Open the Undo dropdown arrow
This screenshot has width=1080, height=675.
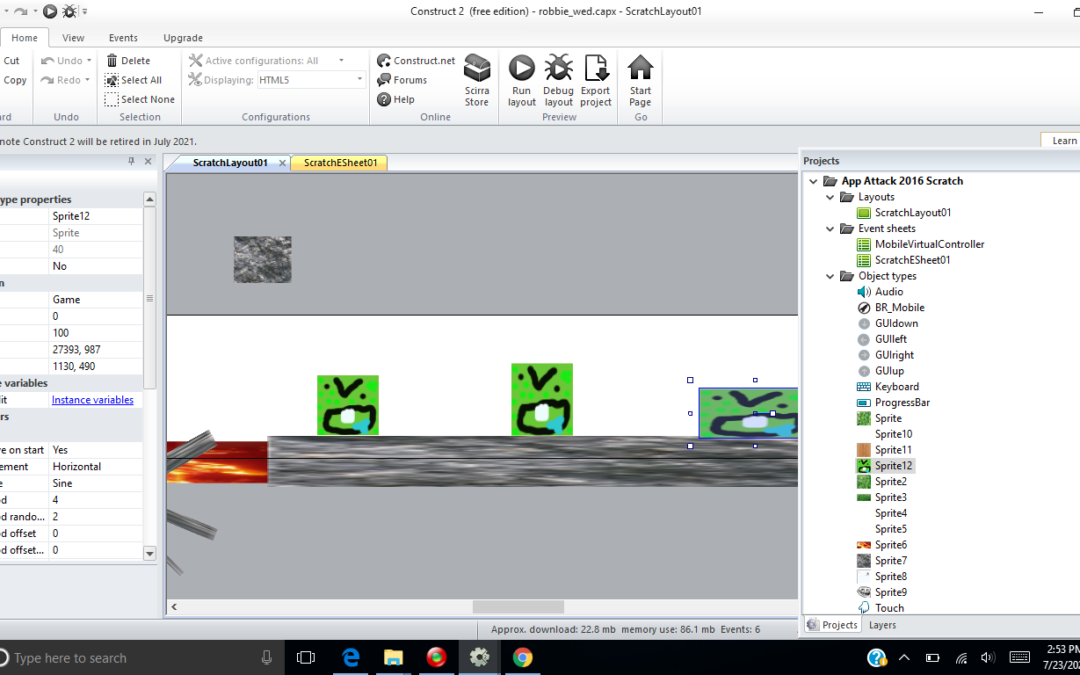click(x=89, y=61)
